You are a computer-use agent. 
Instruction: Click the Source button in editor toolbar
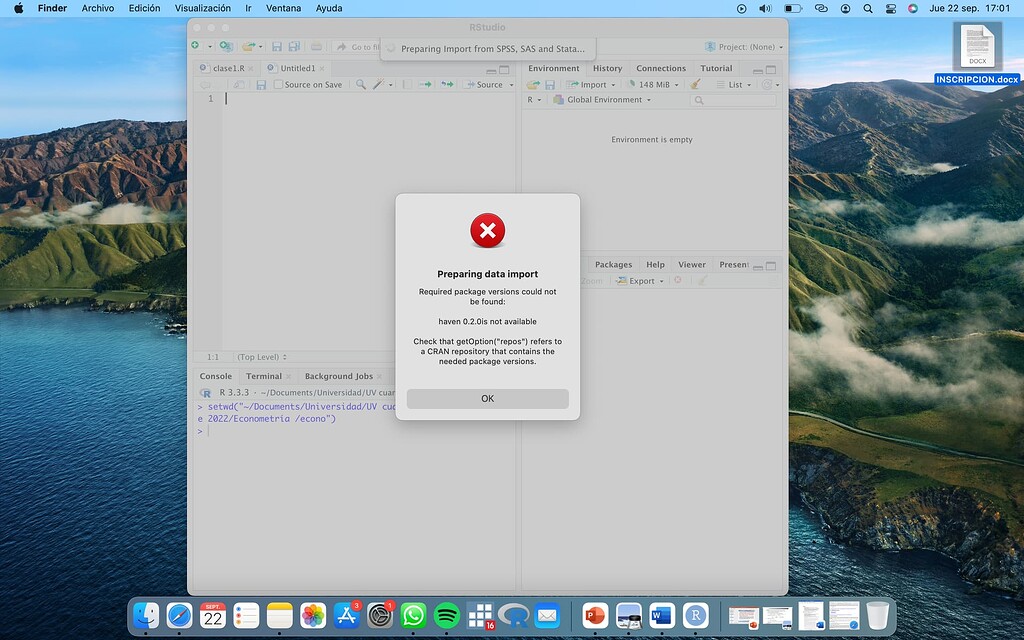[x=485, y=85]
